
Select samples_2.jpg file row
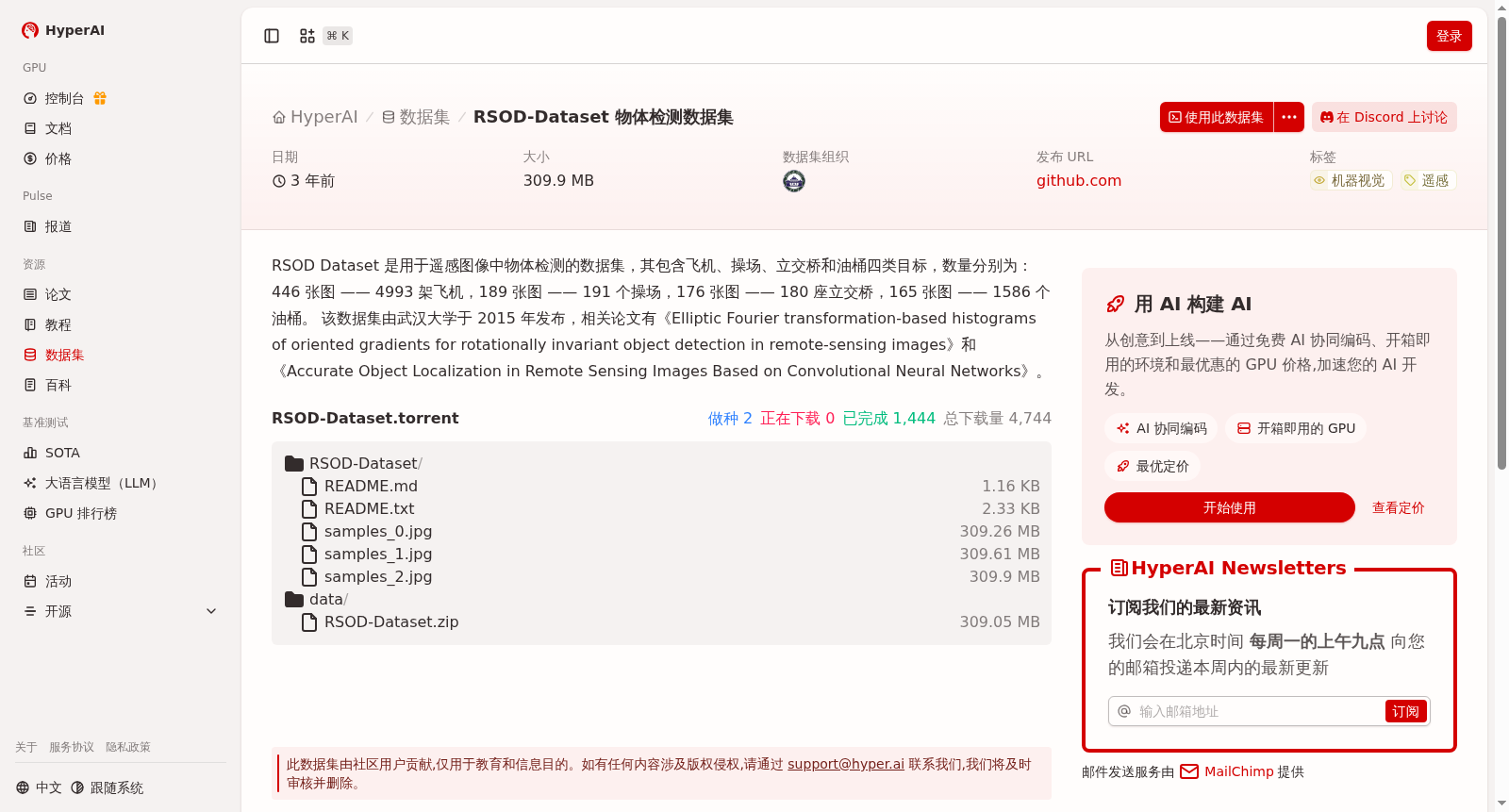(x=671, y=576)
